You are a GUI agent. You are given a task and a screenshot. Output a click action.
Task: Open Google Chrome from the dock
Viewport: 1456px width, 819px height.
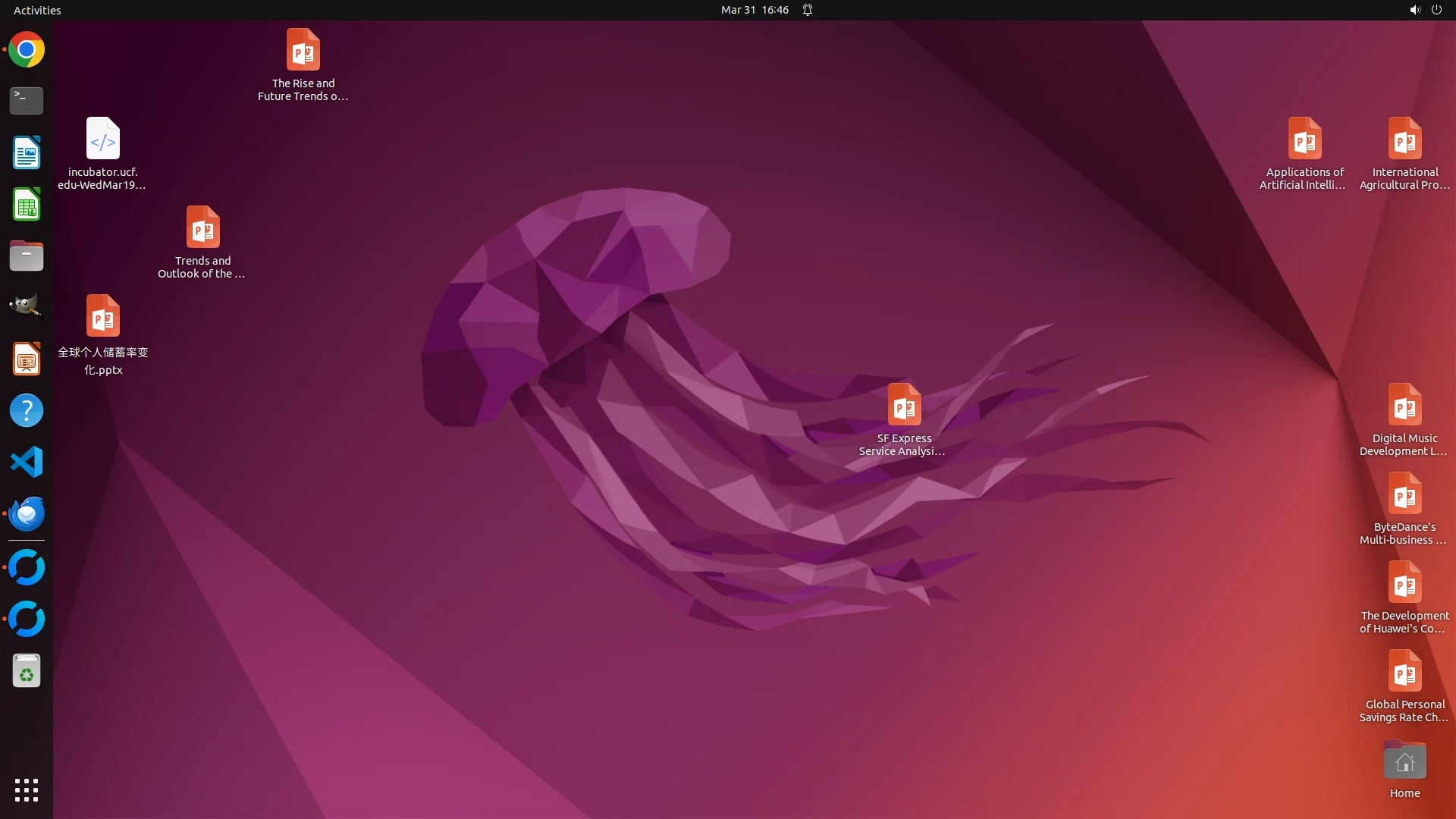[27, 50]
